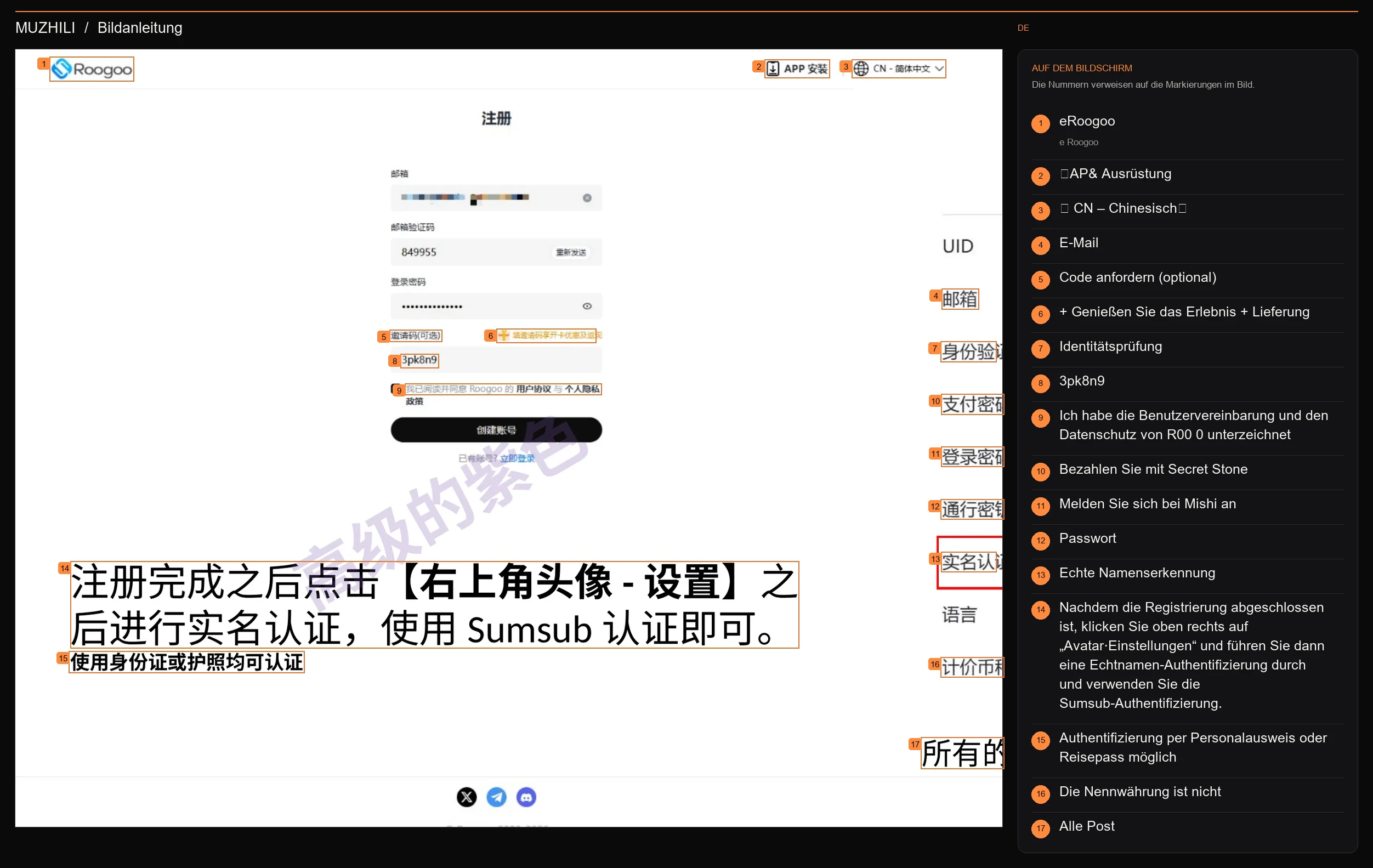
Task: Open the Telegram social icon
Action: tap(497, 797)
